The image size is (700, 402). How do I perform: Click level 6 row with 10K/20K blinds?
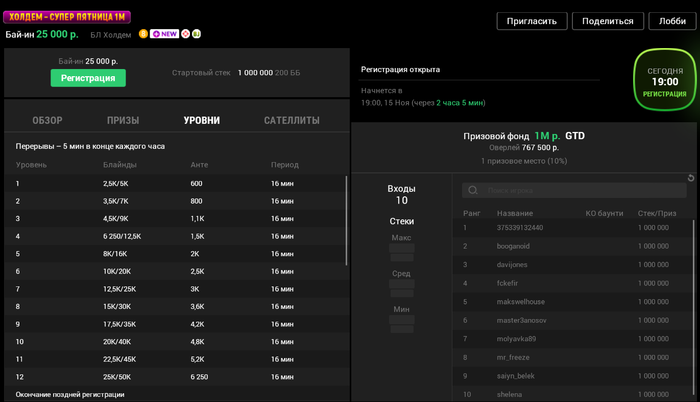pos(170,271)
